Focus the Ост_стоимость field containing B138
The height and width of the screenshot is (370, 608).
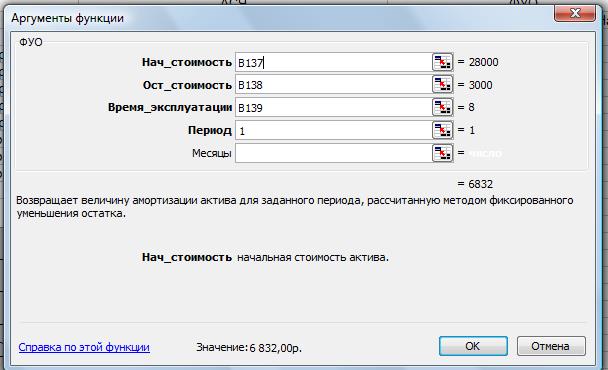[333, 85]
